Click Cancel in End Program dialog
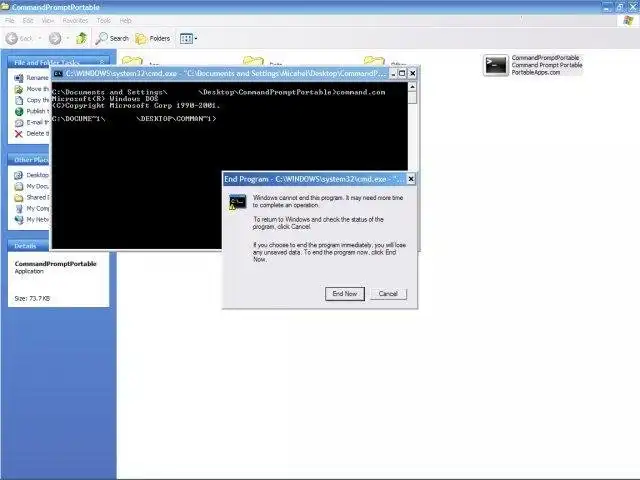640x480 pixels. [x=388, y=294]
